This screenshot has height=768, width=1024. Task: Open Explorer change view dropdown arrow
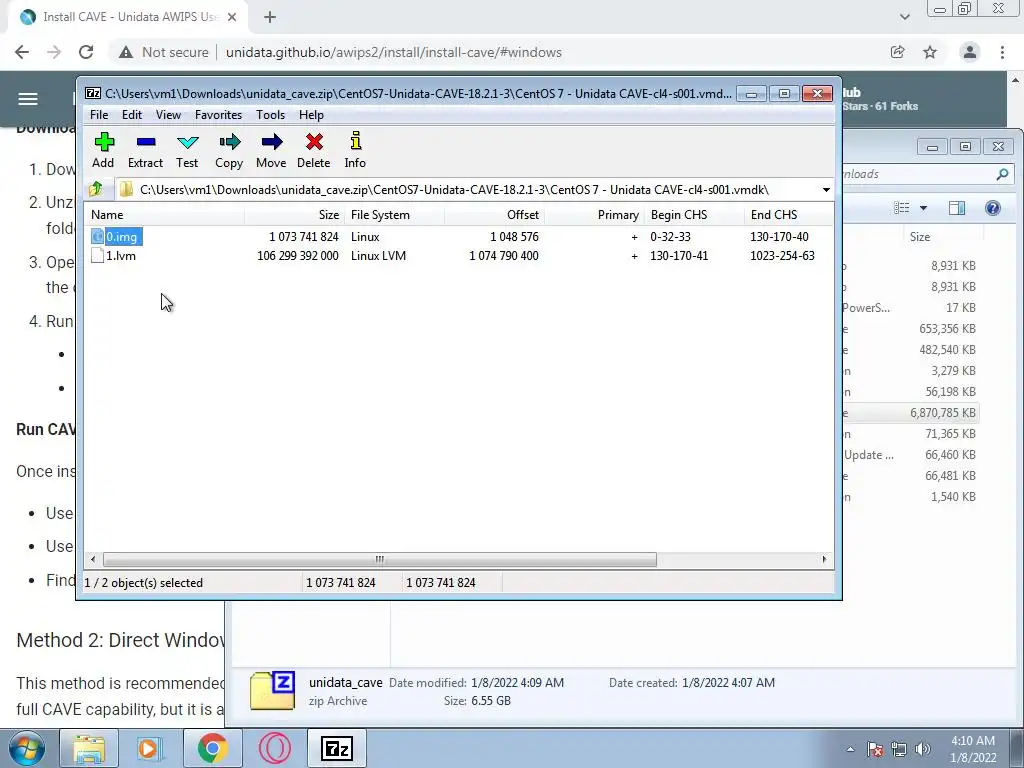[923, 208]
